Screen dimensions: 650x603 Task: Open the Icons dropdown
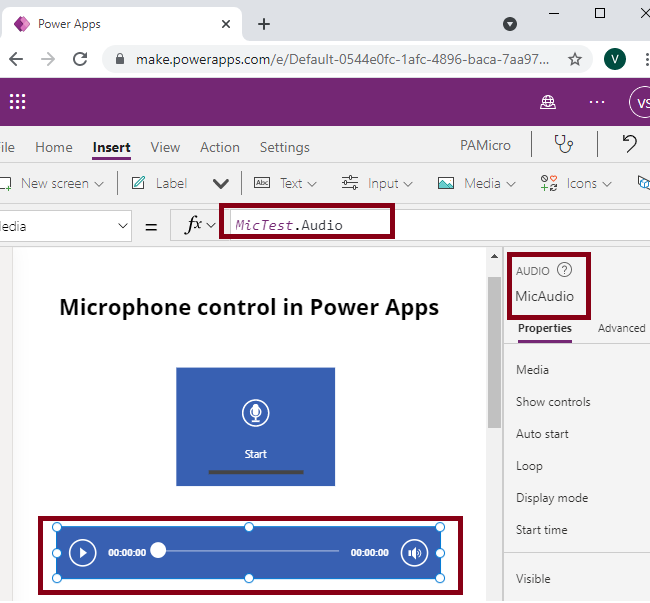[x=576, y=183]
